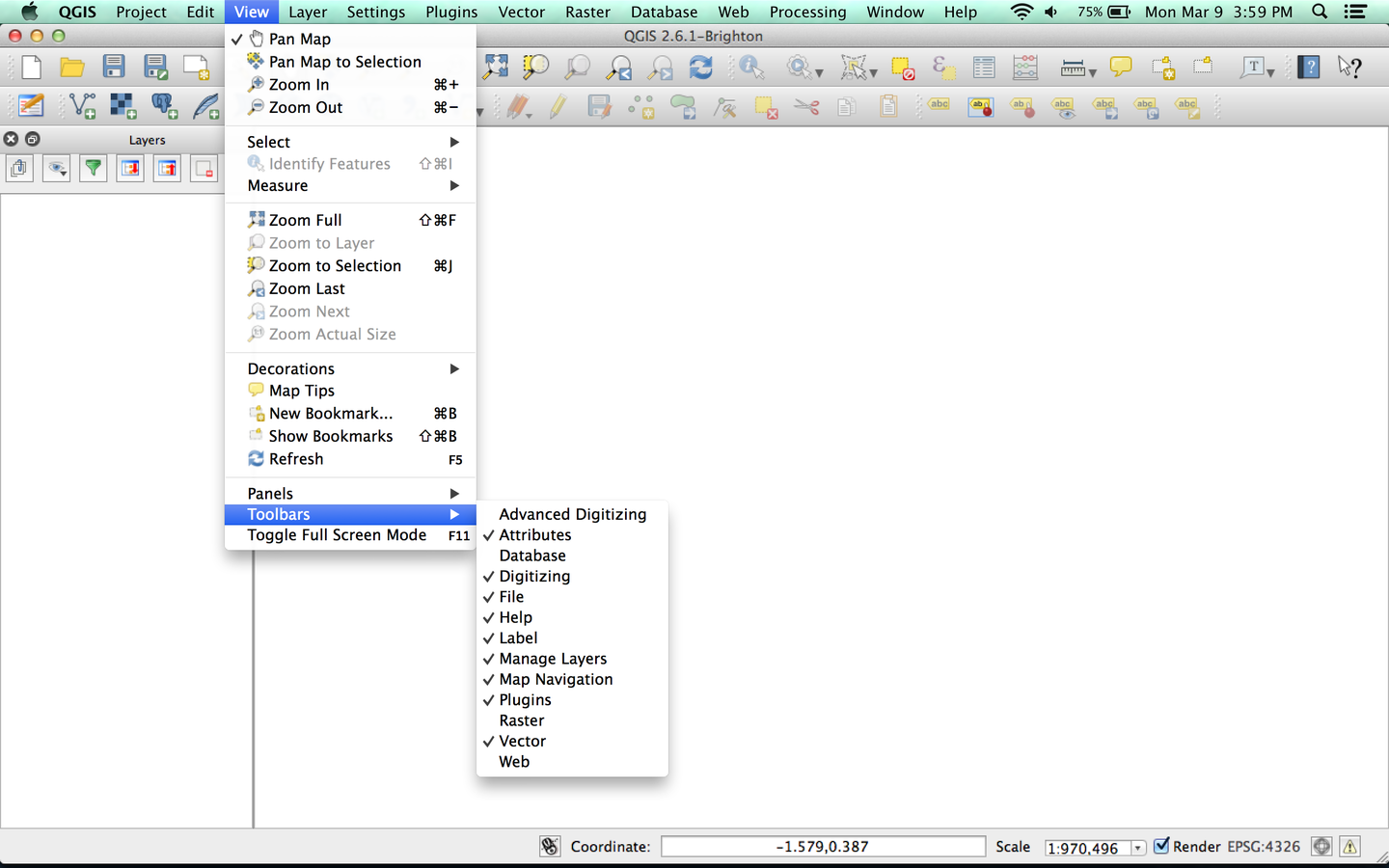This screenshot has height=868, width=1389.
Task: Click the What's This cursor icon
Action: (x=1349, y=68)
